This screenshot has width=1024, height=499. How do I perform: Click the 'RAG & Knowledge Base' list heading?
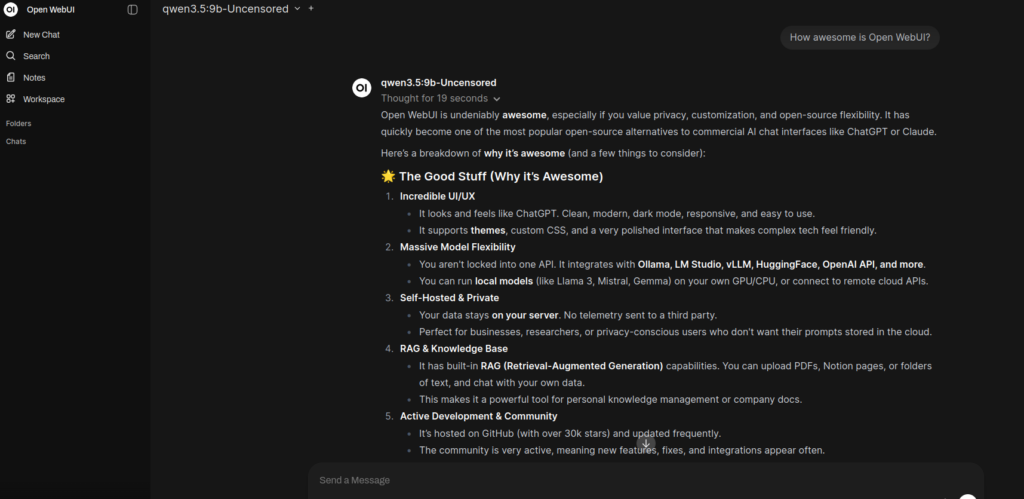pyautogui.click(x=453, y=349)
